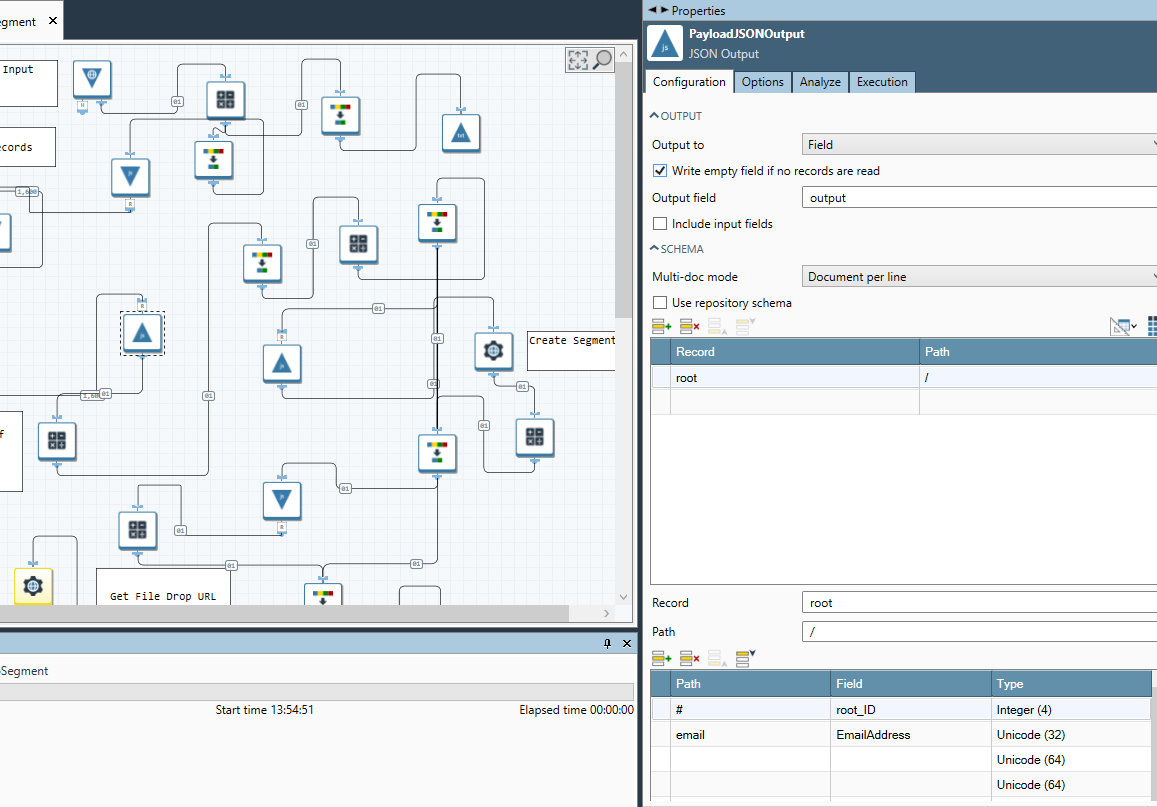Screen dimensions: 1157x807
Task: Click the txt output triangle node
Action: pos(461,133)
